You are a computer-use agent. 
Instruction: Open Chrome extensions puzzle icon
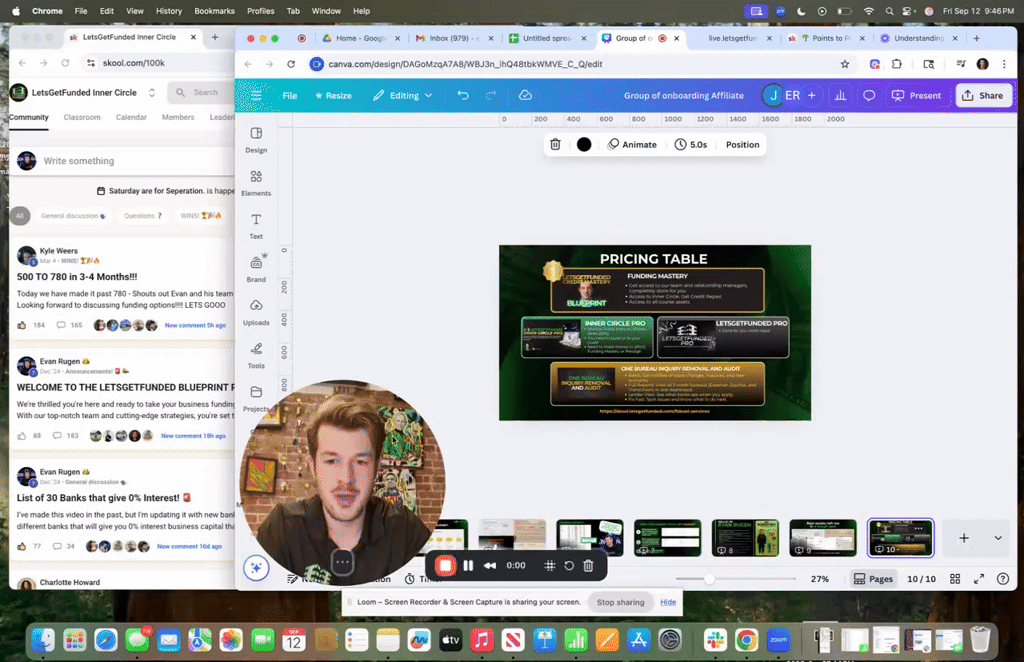[897, 64]
